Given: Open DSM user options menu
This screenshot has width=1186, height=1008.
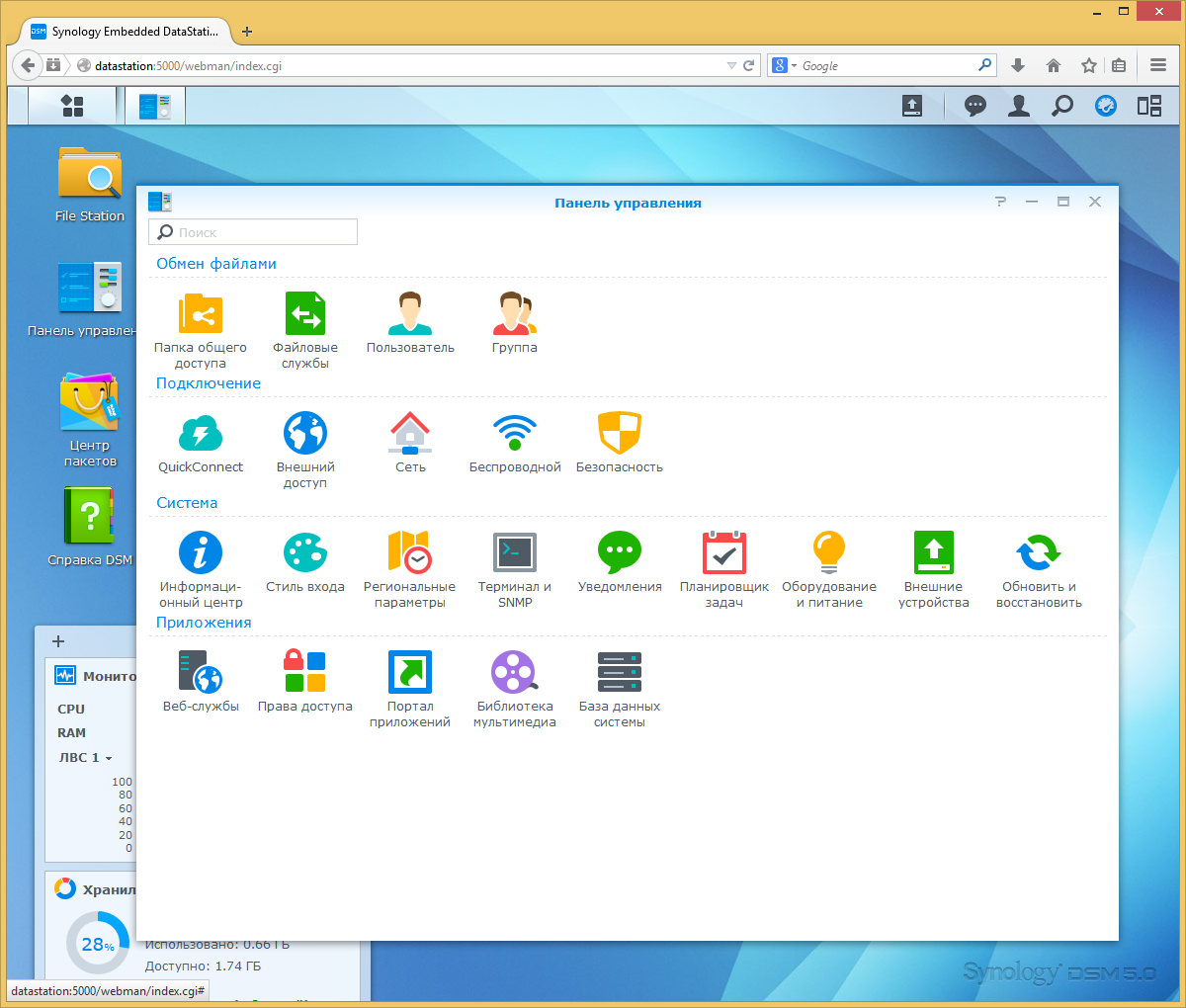Looking at the screenshot, I should pos(1019,106).
